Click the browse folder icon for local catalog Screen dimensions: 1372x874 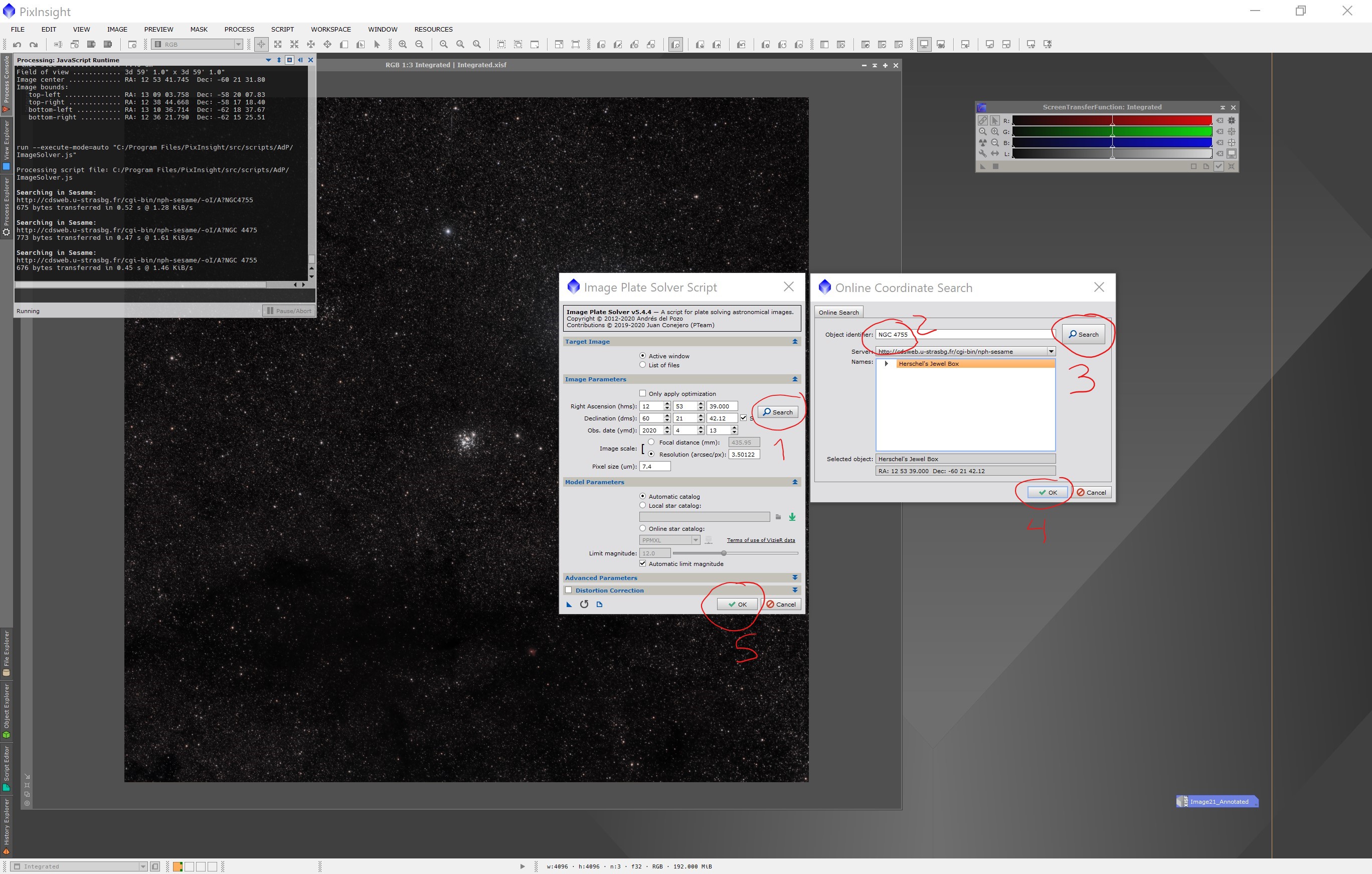pos(778,517)
